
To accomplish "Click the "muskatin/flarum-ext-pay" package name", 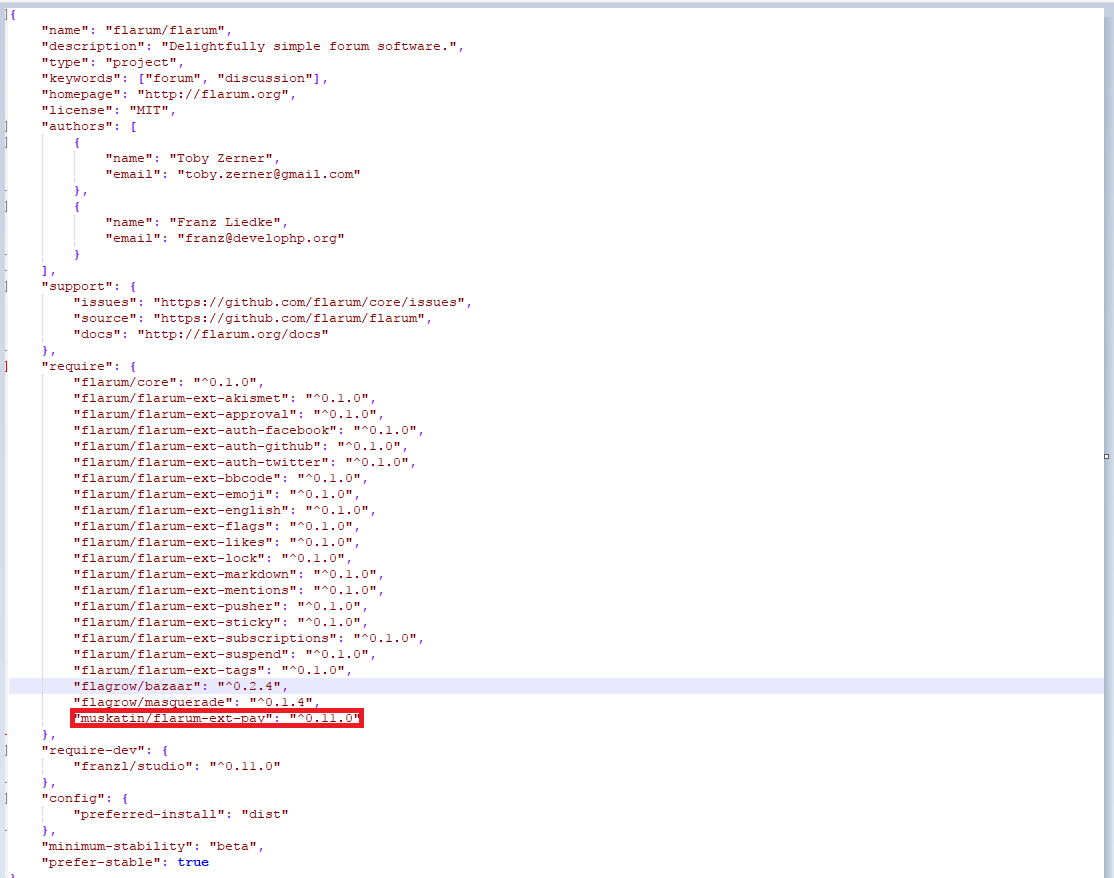I will tap(173, 718).
